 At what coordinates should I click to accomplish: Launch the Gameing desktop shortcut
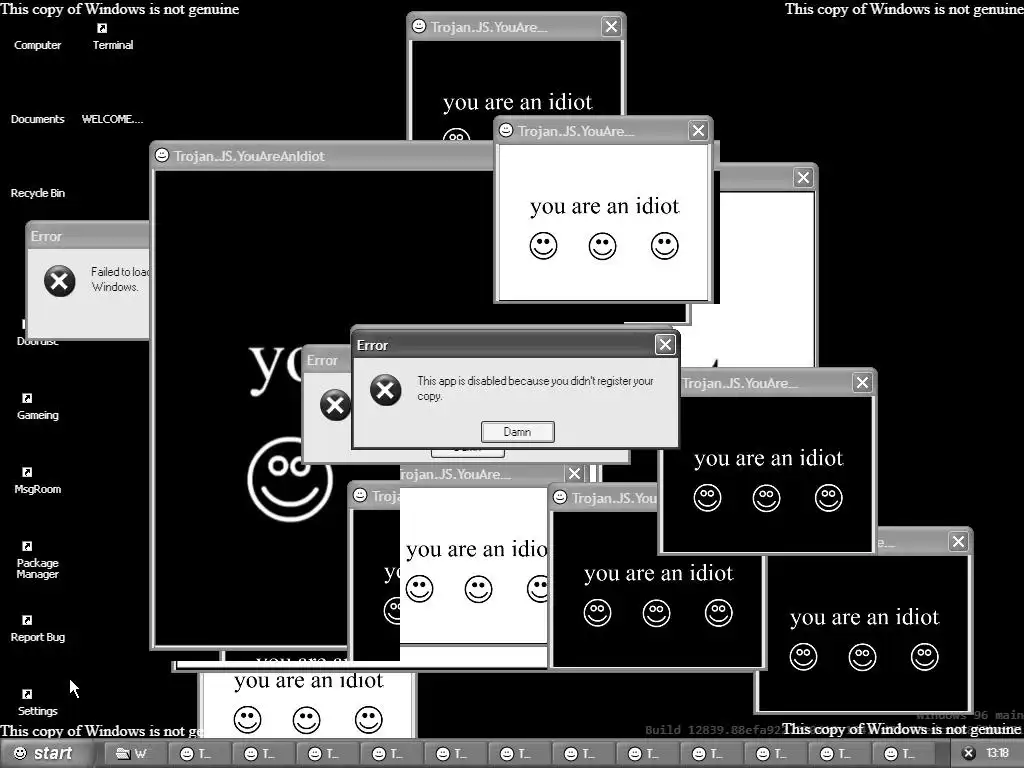[x=37, y=408]
